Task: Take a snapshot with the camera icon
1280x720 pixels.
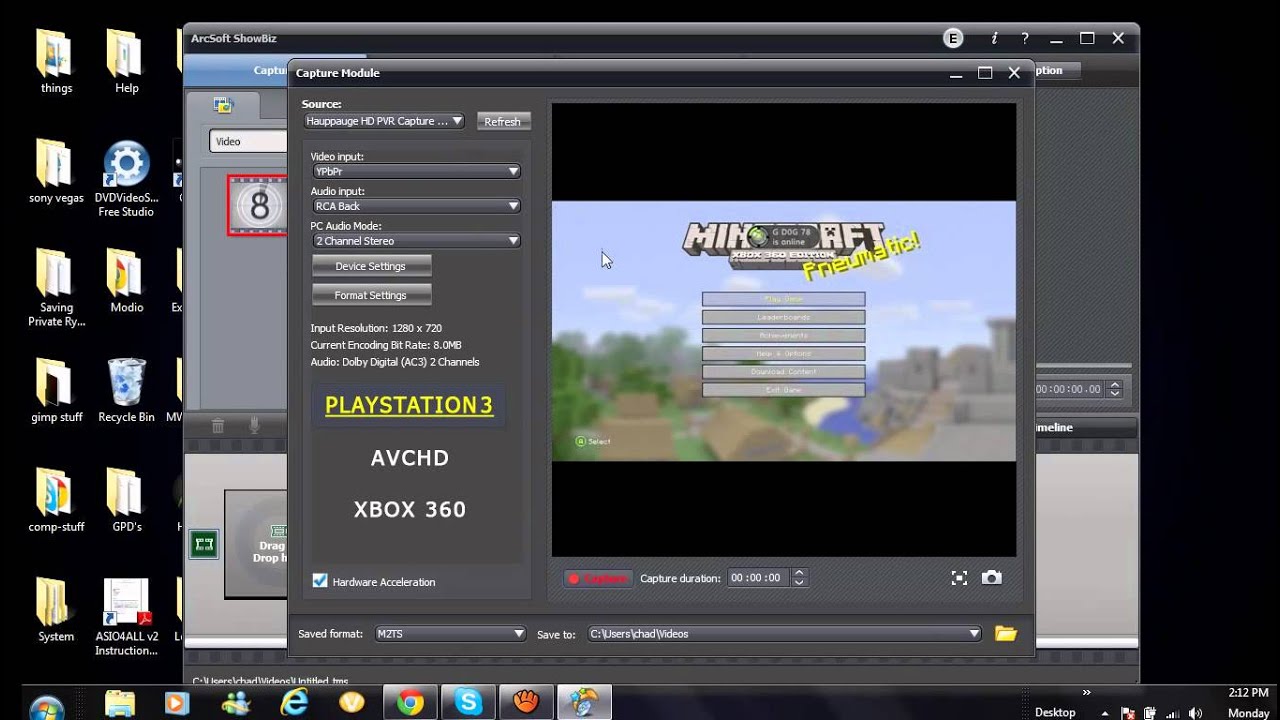Action: [x=991, y=578]
